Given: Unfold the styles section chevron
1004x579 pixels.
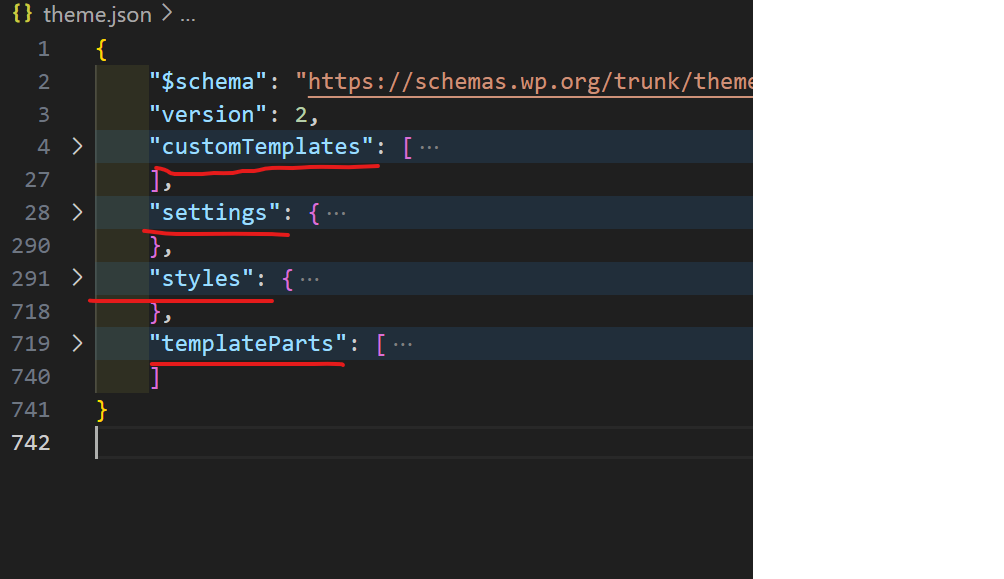Looking at the screenshot, I should (78, 278).
